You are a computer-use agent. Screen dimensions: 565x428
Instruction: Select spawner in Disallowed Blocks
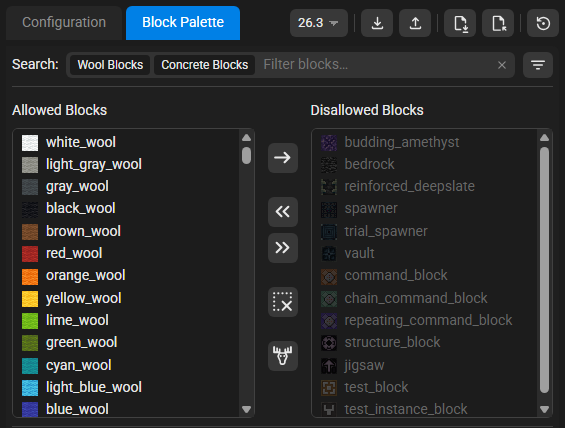tap(425, 209)
